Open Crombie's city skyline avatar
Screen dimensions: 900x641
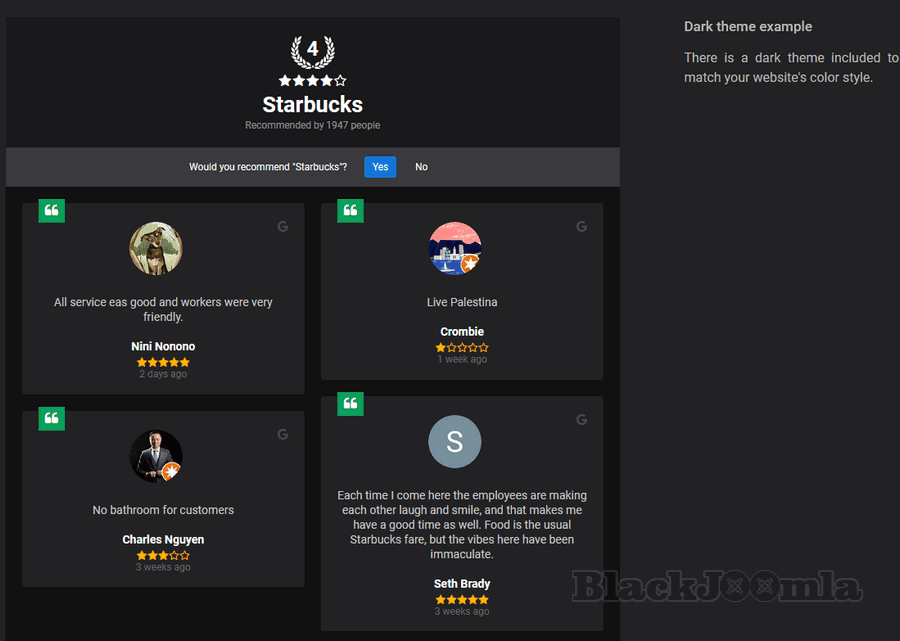[455, 248]
